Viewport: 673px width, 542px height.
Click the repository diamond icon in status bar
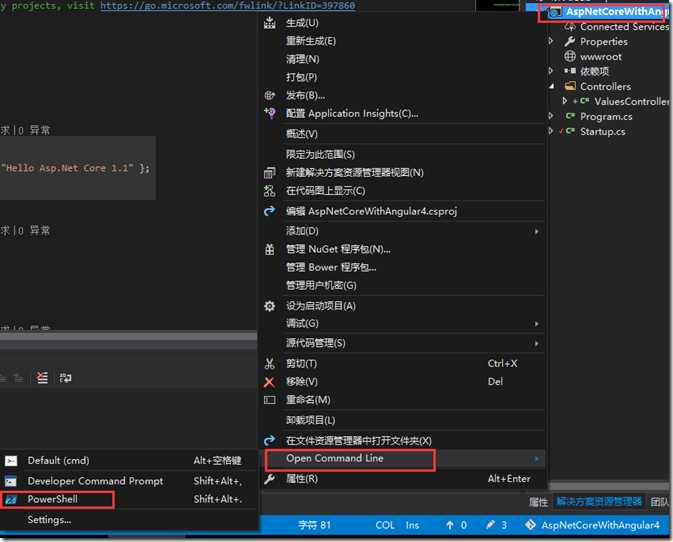[531, 525]
